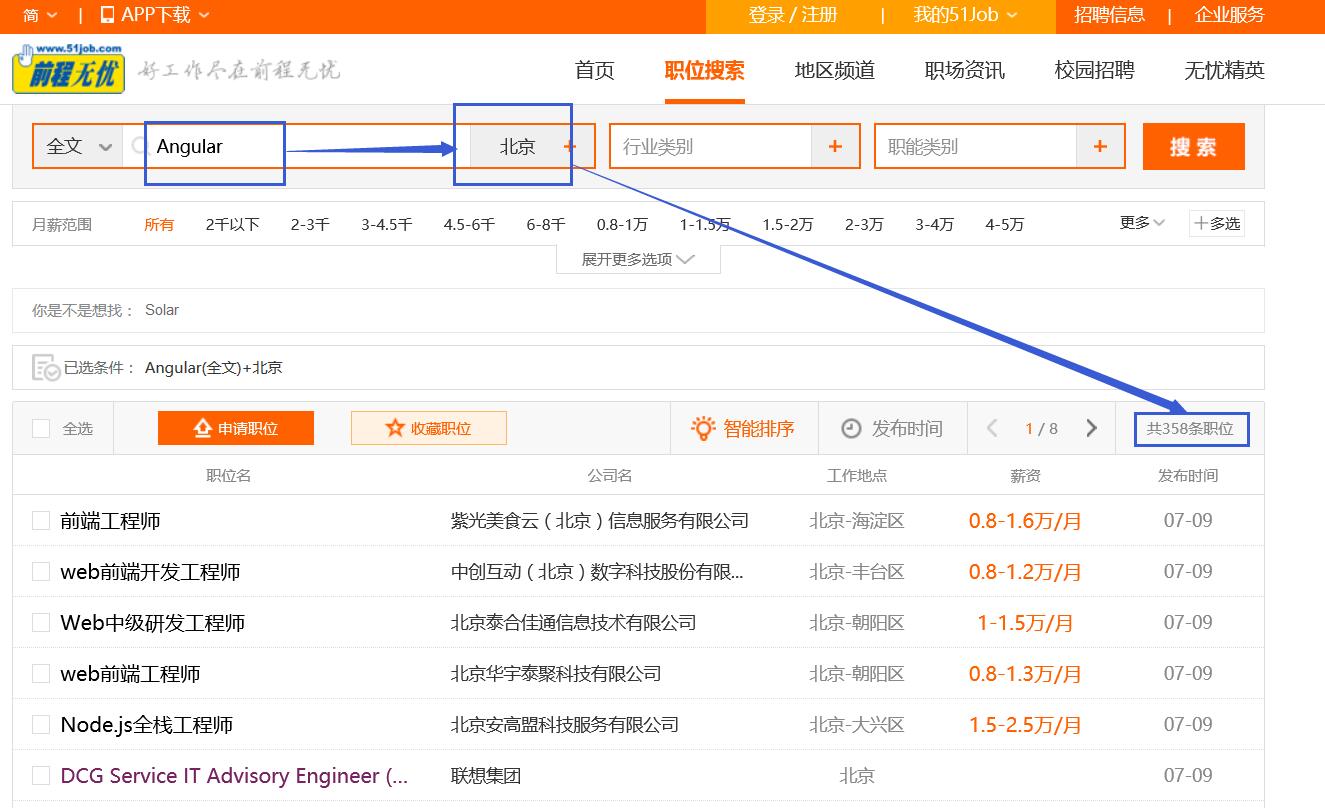Click the 51job logo
1325x808 pixels.
(x=69, y=68)
